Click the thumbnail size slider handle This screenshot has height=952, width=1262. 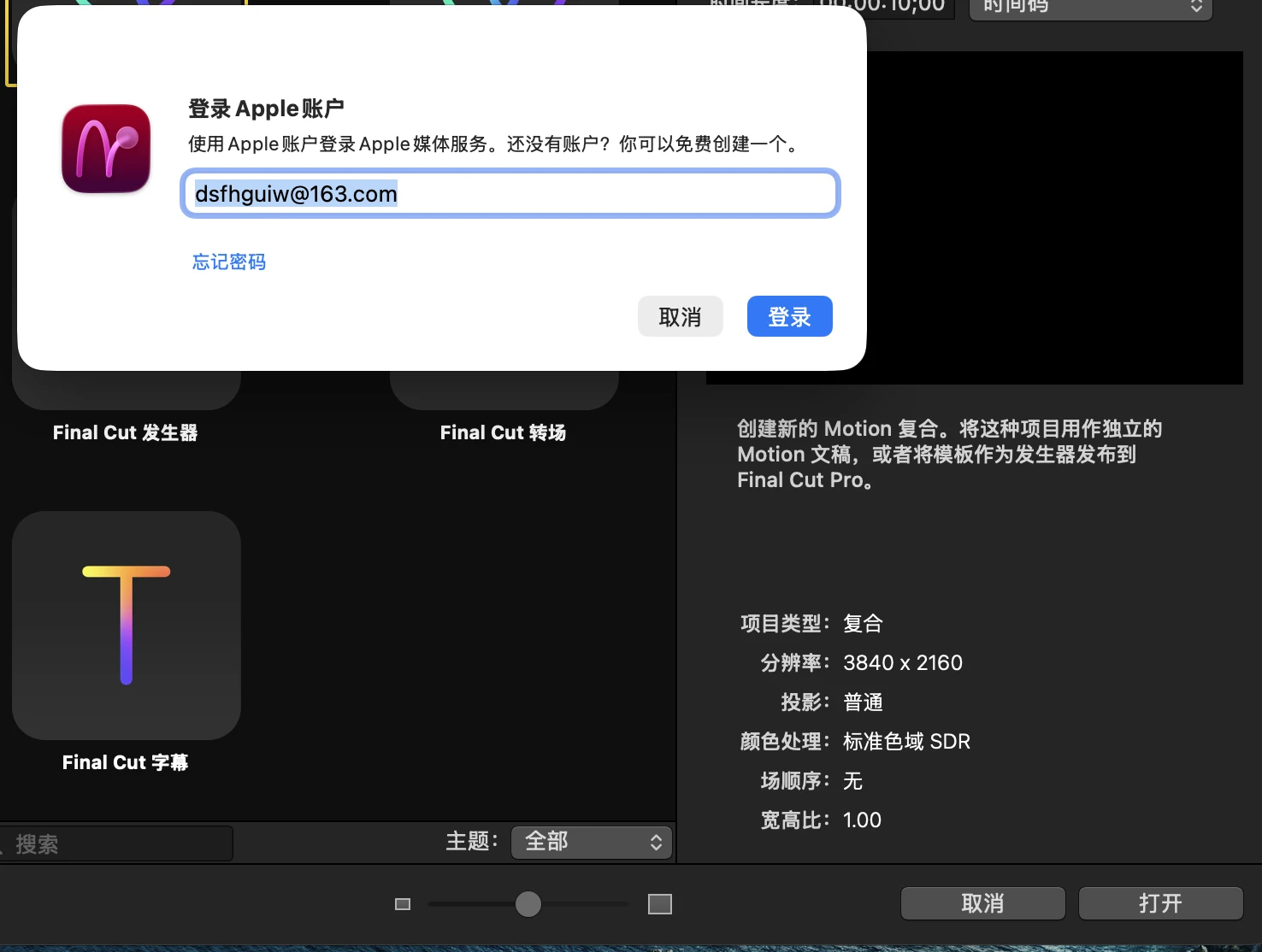click(528, 904)
